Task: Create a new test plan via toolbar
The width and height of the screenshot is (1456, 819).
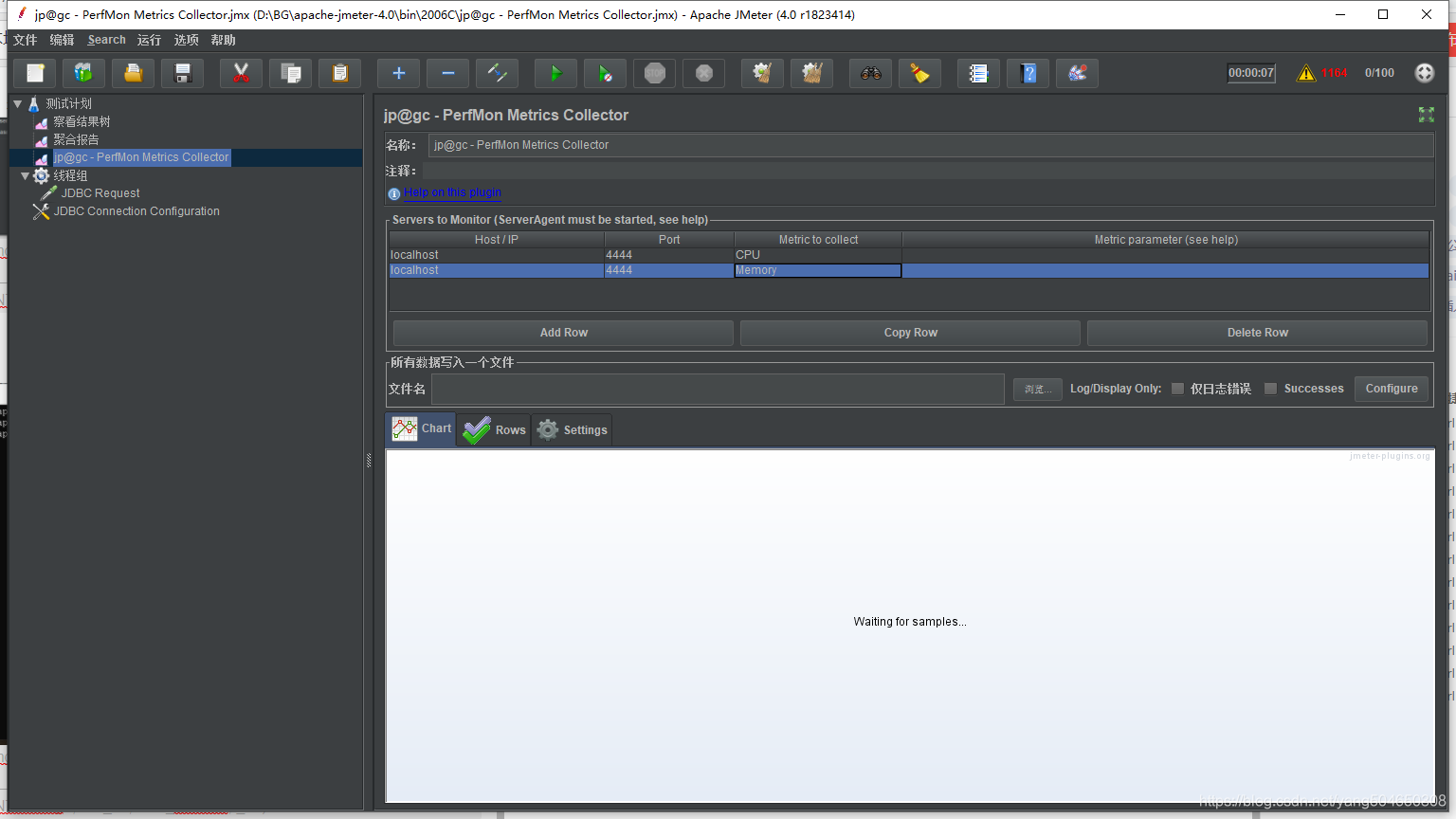Action: 35,73
